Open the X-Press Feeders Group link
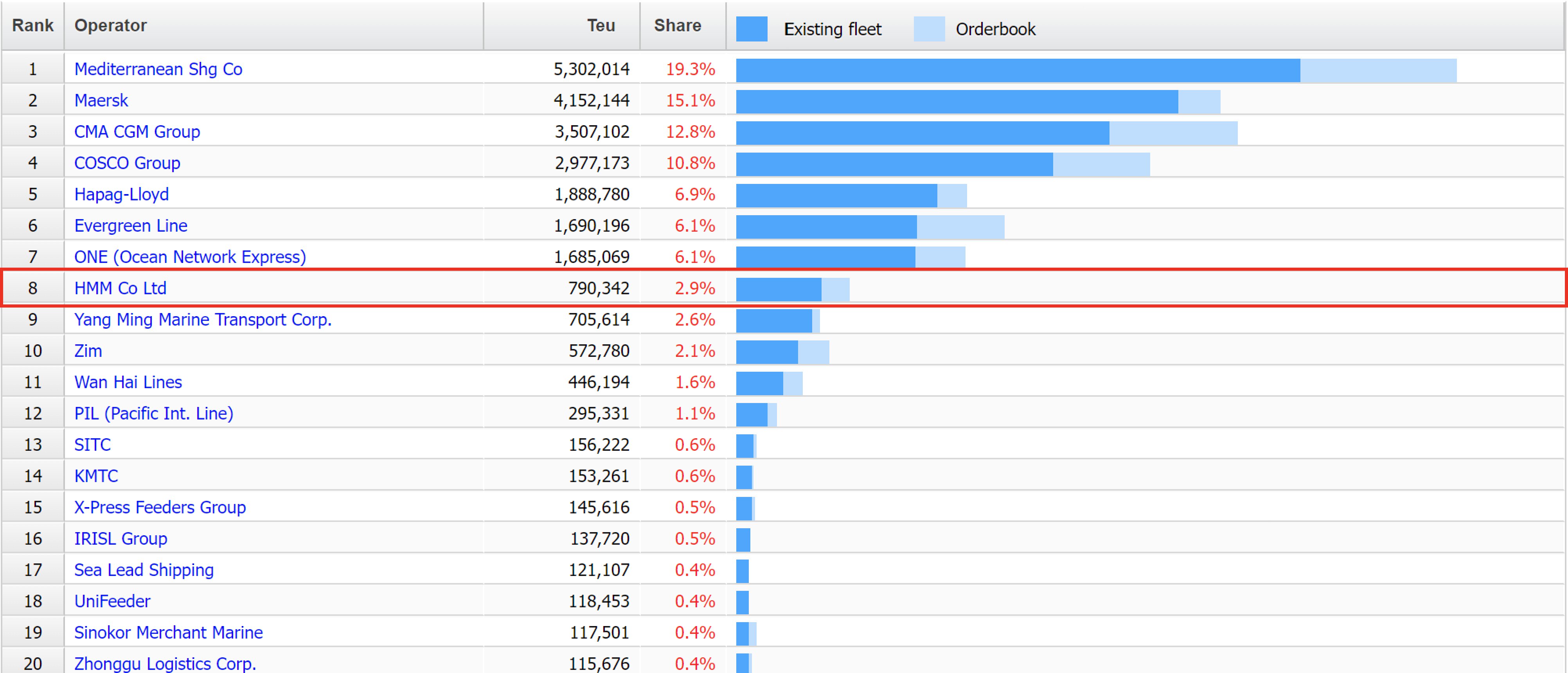 [160, 507]
